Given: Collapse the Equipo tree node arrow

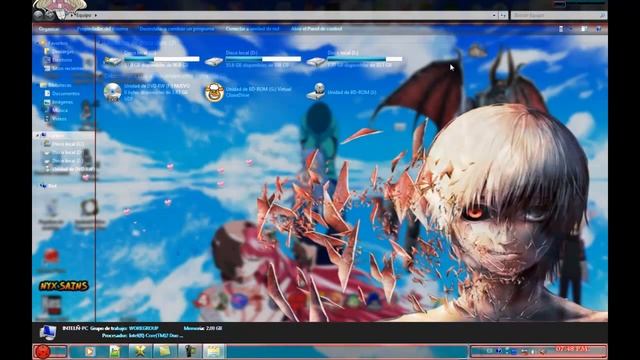Looking at the screenshot, I should click(x=37, y=135).
